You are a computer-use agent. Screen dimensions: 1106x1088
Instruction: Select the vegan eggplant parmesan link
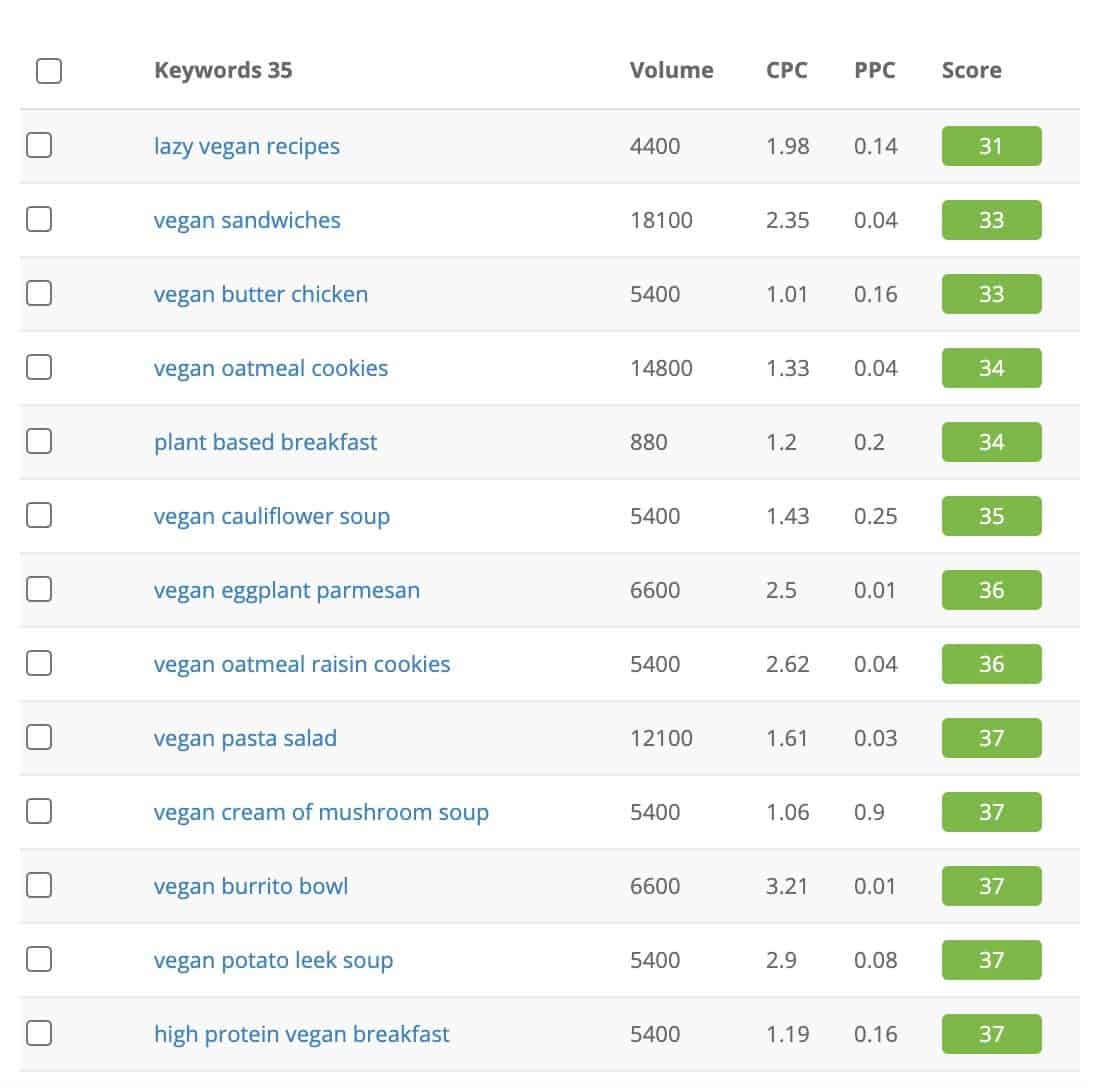coord(287,590)
